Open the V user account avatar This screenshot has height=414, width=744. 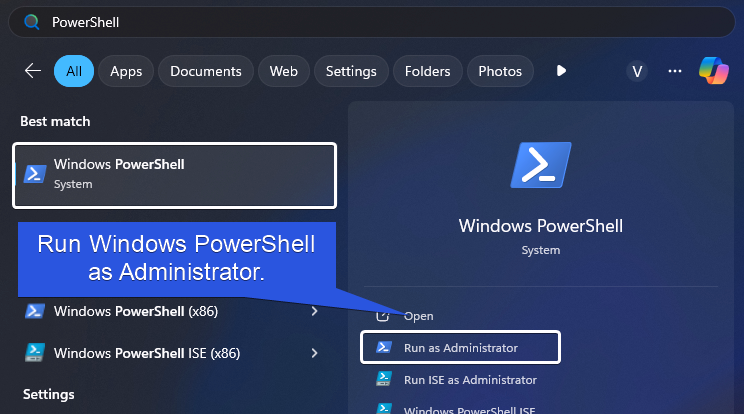pos(637,72)
